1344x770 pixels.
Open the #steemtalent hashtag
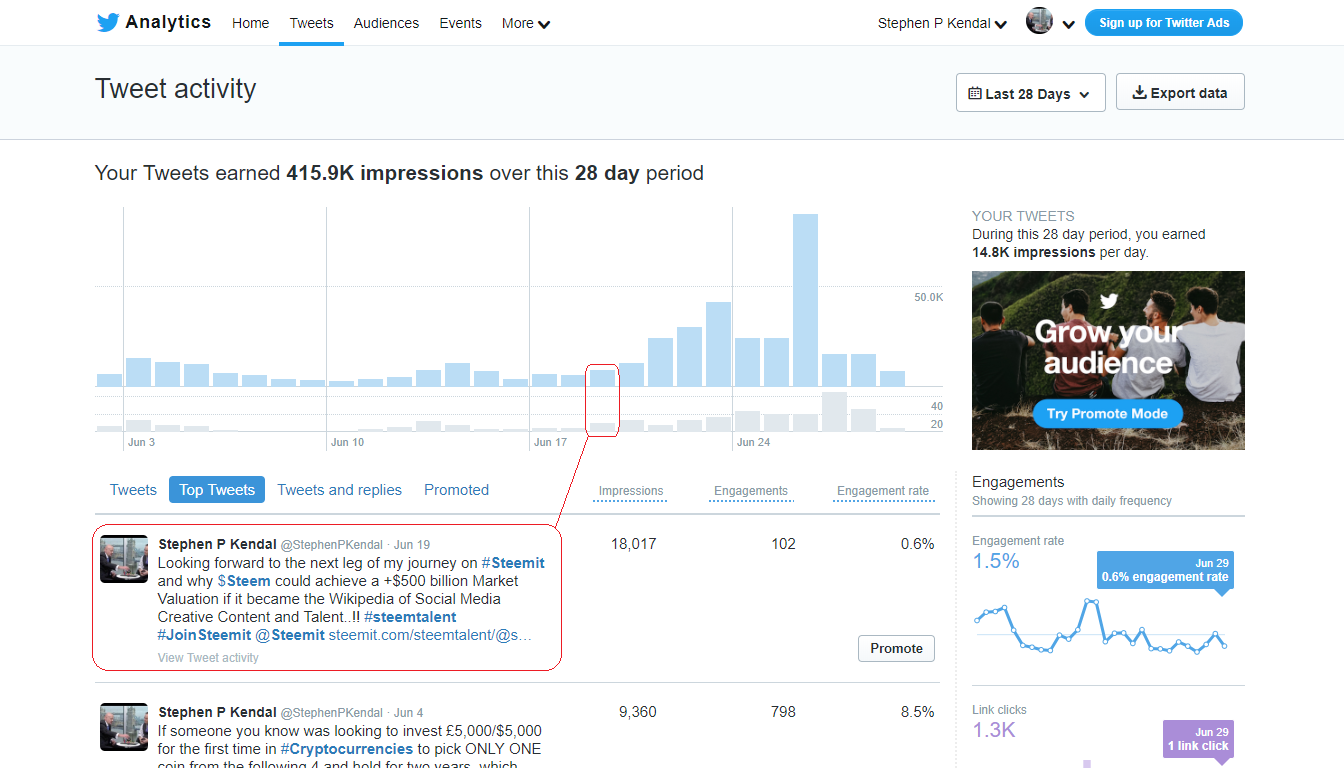[410, 617]
